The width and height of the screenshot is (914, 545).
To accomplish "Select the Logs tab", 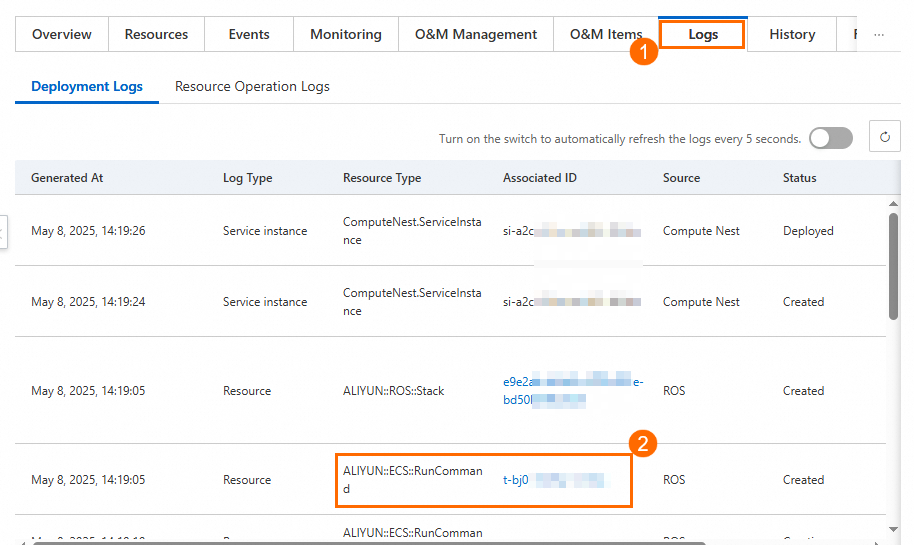I will point(702,34).
